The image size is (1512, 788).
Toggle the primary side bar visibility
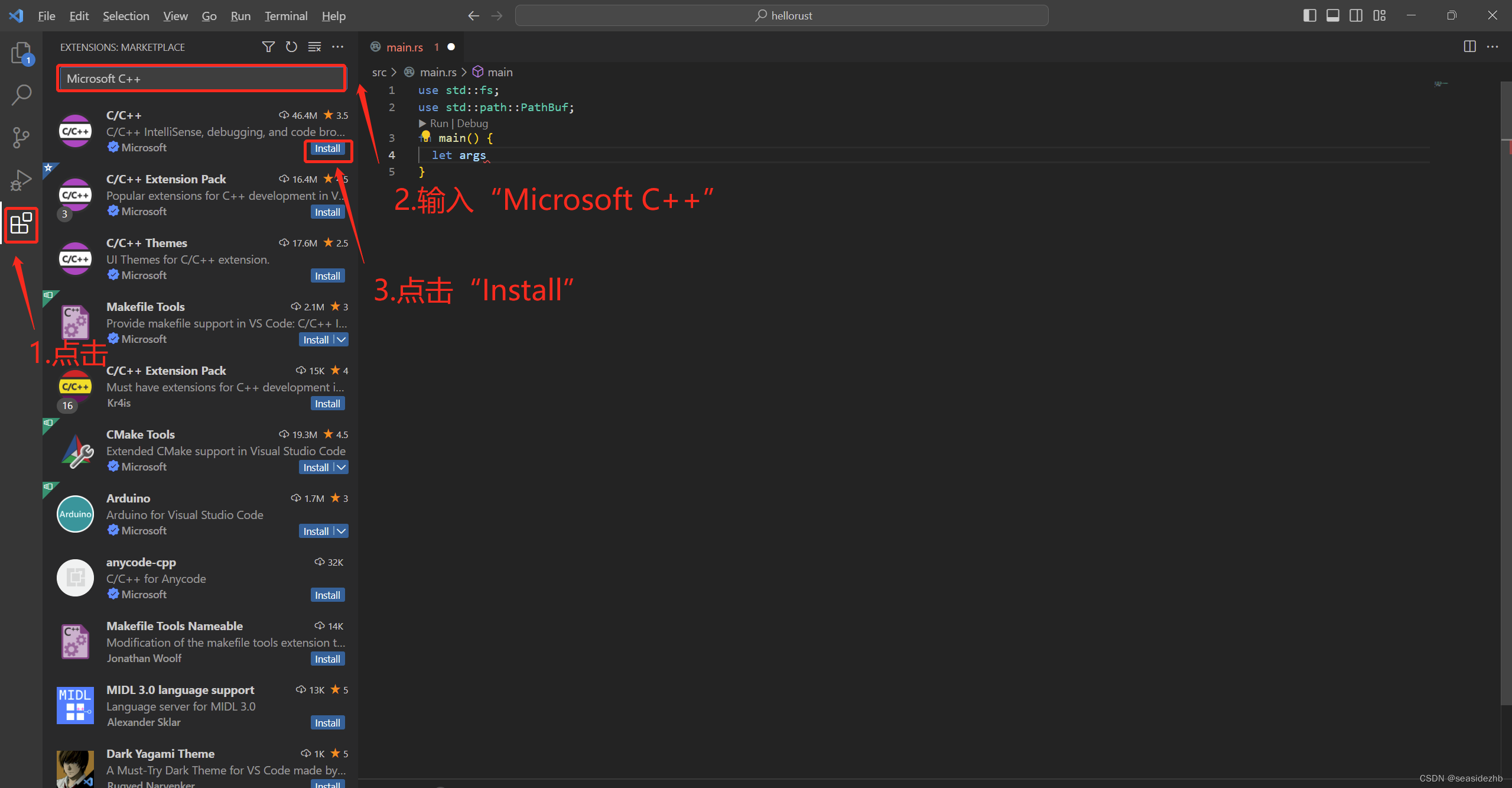[x=1309, y=15]
